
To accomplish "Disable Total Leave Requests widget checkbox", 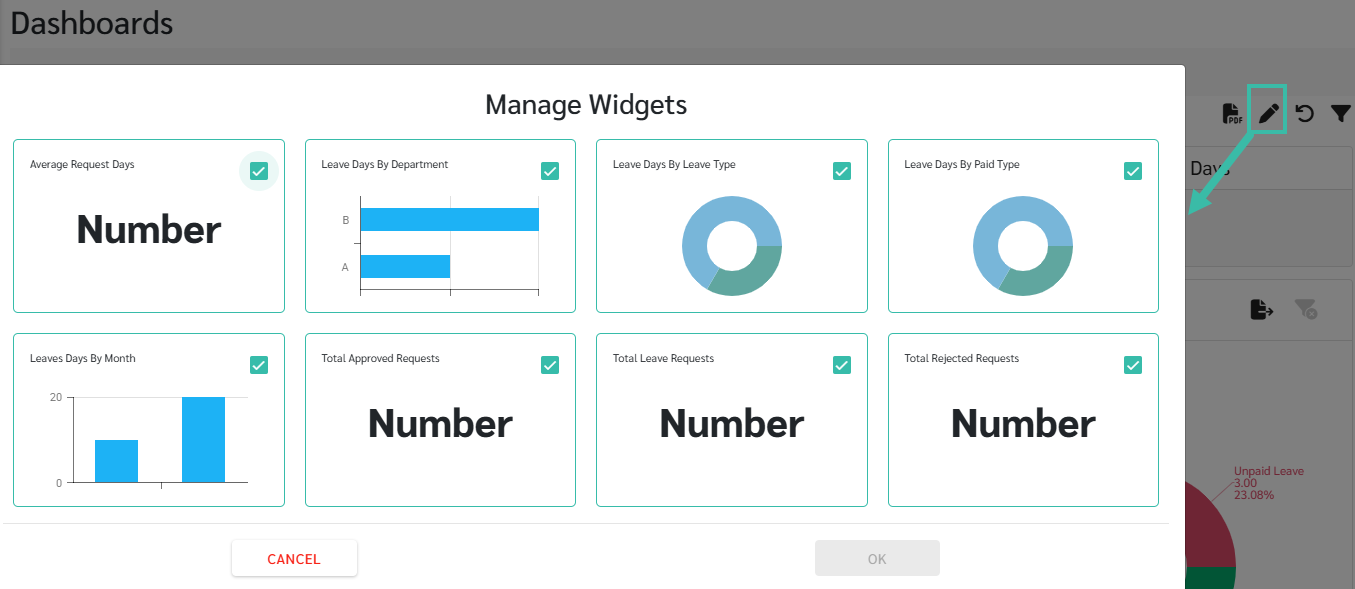I will pyautogui.click(x=842, y=365).
